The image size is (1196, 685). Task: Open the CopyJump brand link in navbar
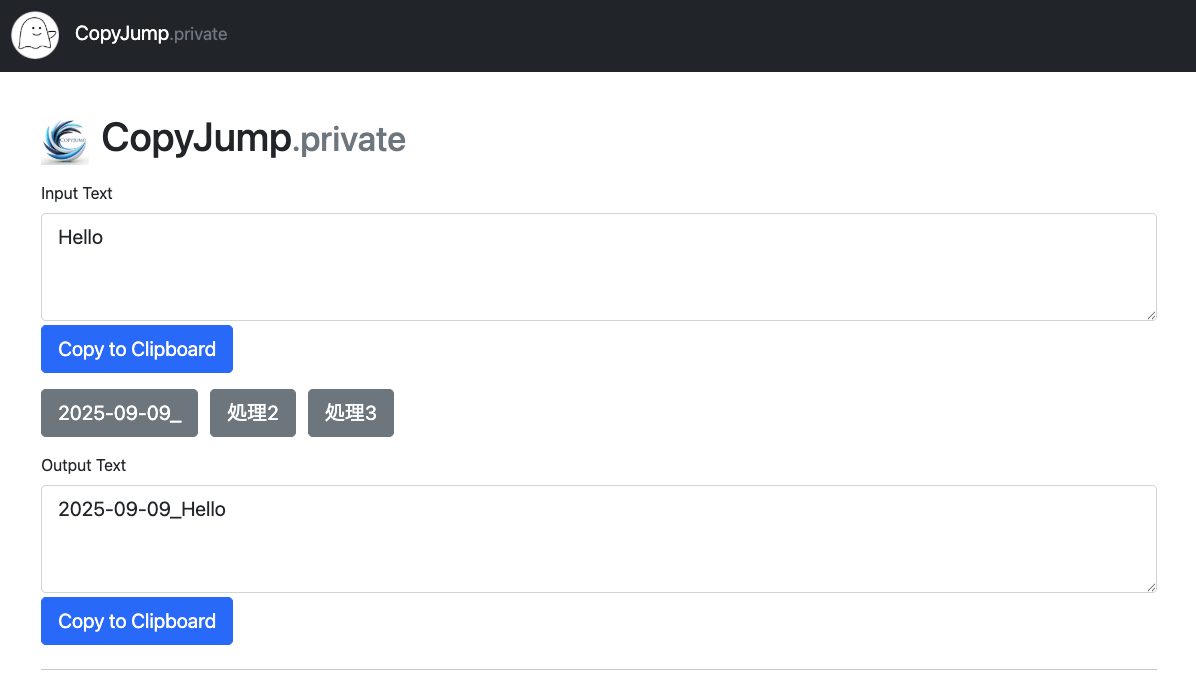121,34
